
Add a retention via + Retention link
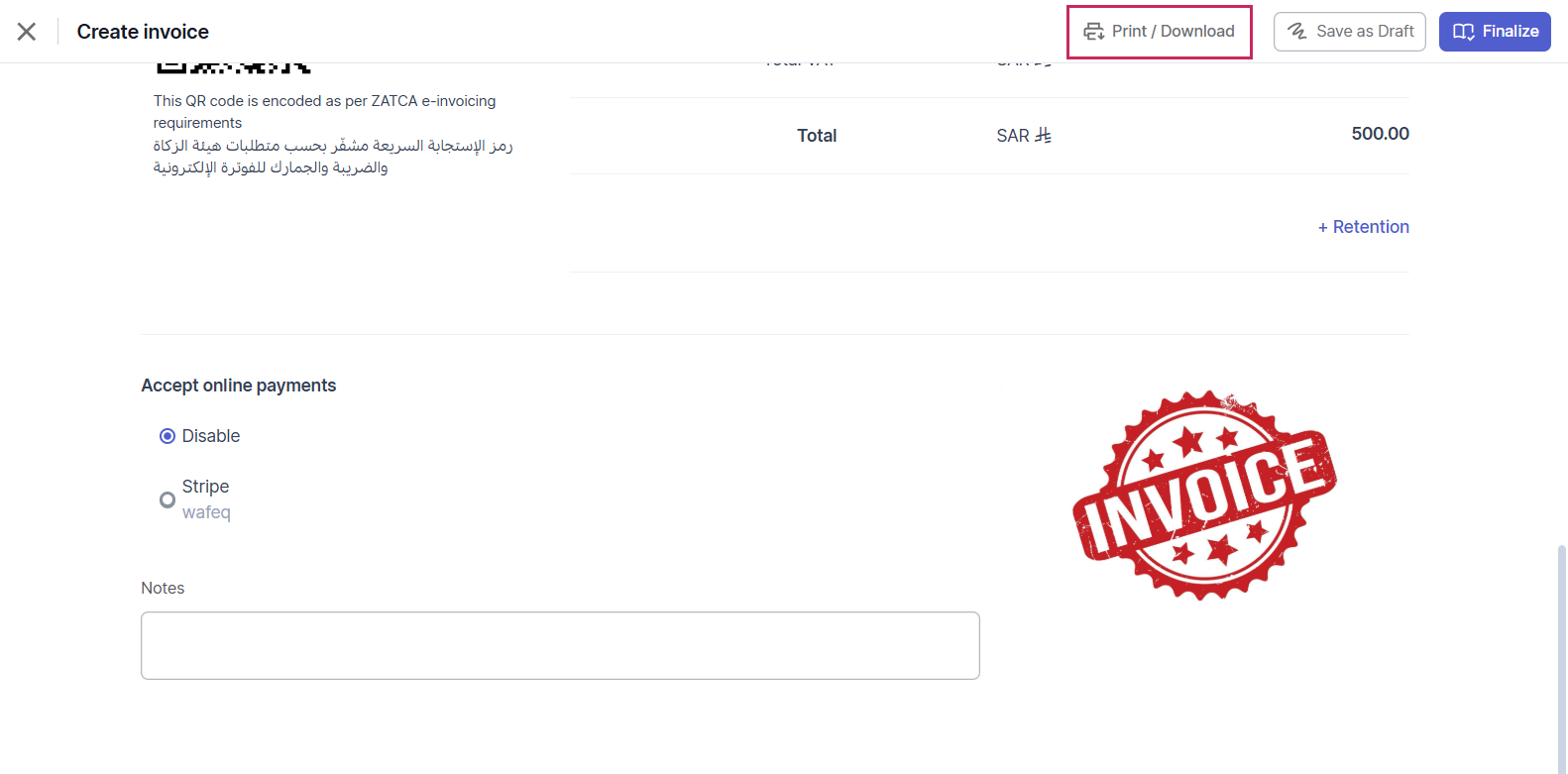tap(1363, 227)
